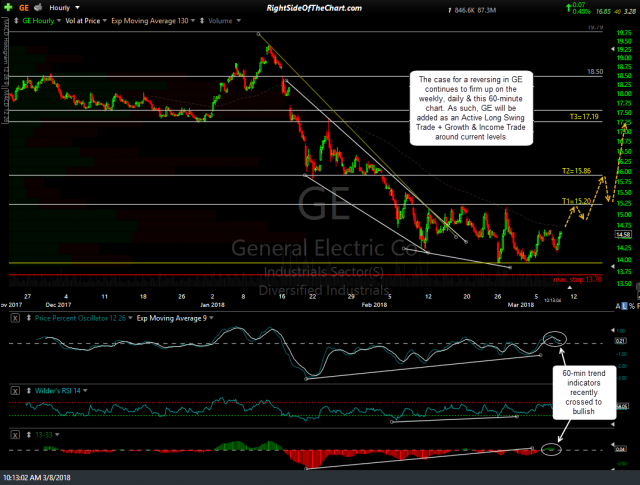Click the Mar 2018 date axis label

click(521, 305)
